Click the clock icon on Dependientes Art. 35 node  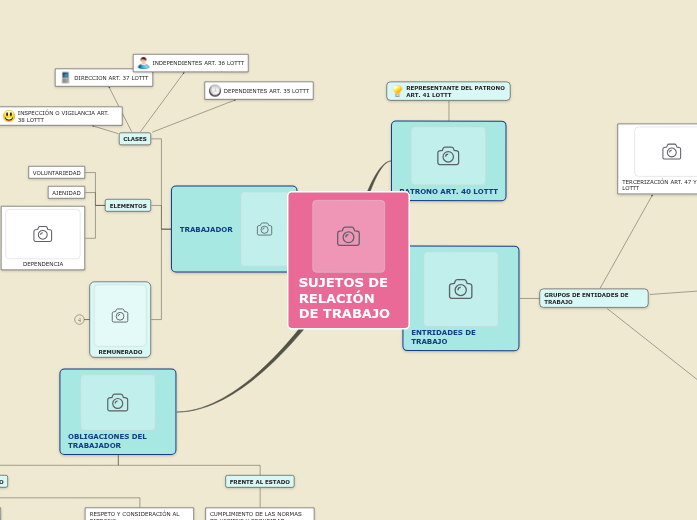[215, 91]
